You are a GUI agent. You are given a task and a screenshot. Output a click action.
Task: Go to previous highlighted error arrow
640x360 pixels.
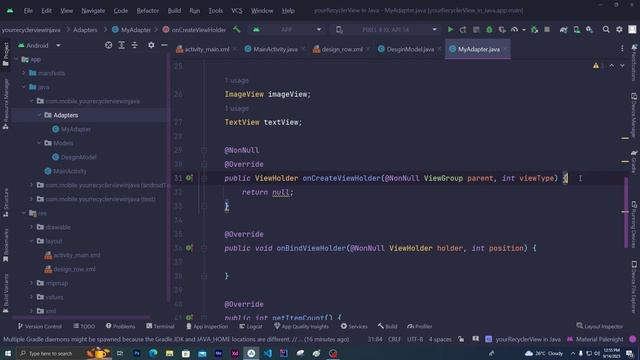coord(611,66)
